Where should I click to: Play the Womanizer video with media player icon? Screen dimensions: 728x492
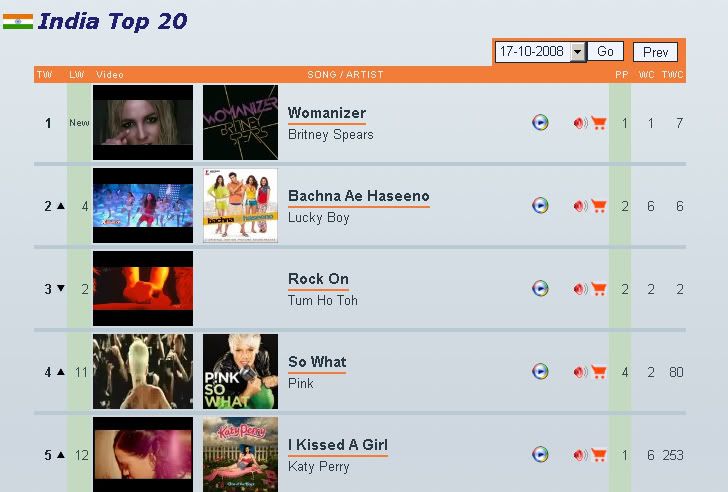click(x=540, y=123)
